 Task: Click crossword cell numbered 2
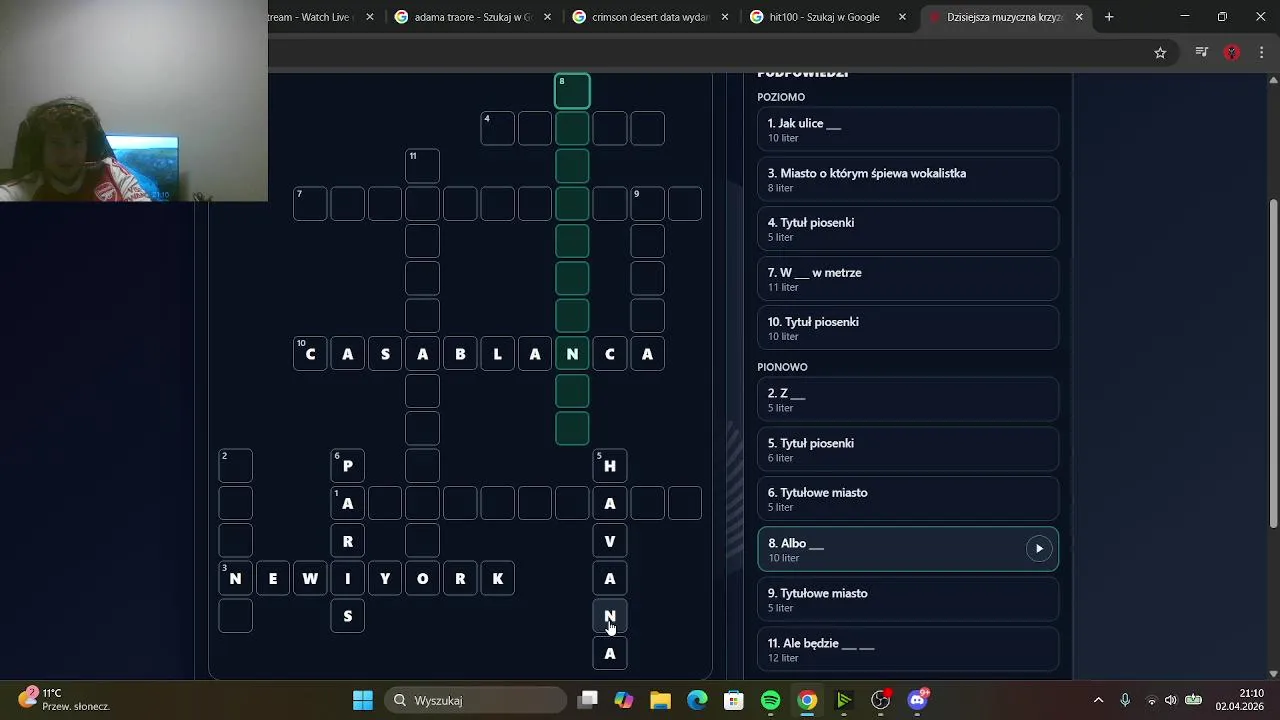pyautogui.click(x=235, y=466)
